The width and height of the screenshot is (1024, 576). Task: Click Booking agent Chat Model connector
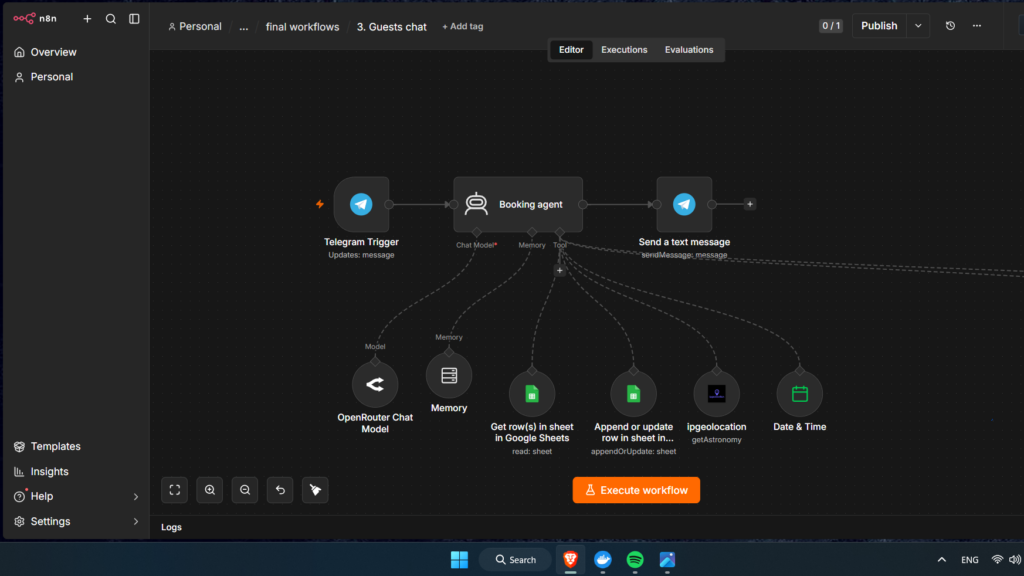(x=476, y=232)
